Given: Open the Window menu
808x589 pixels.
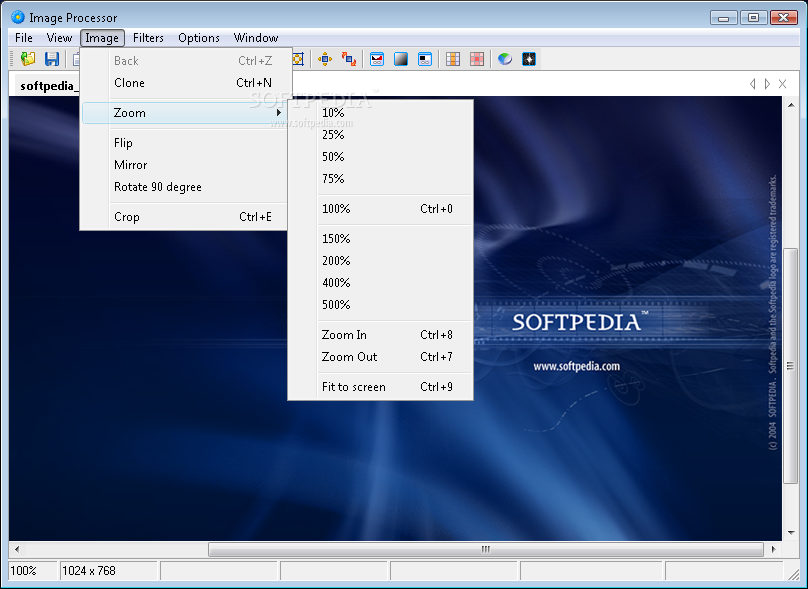Looking at the screenshot, I should click(256, 38).
